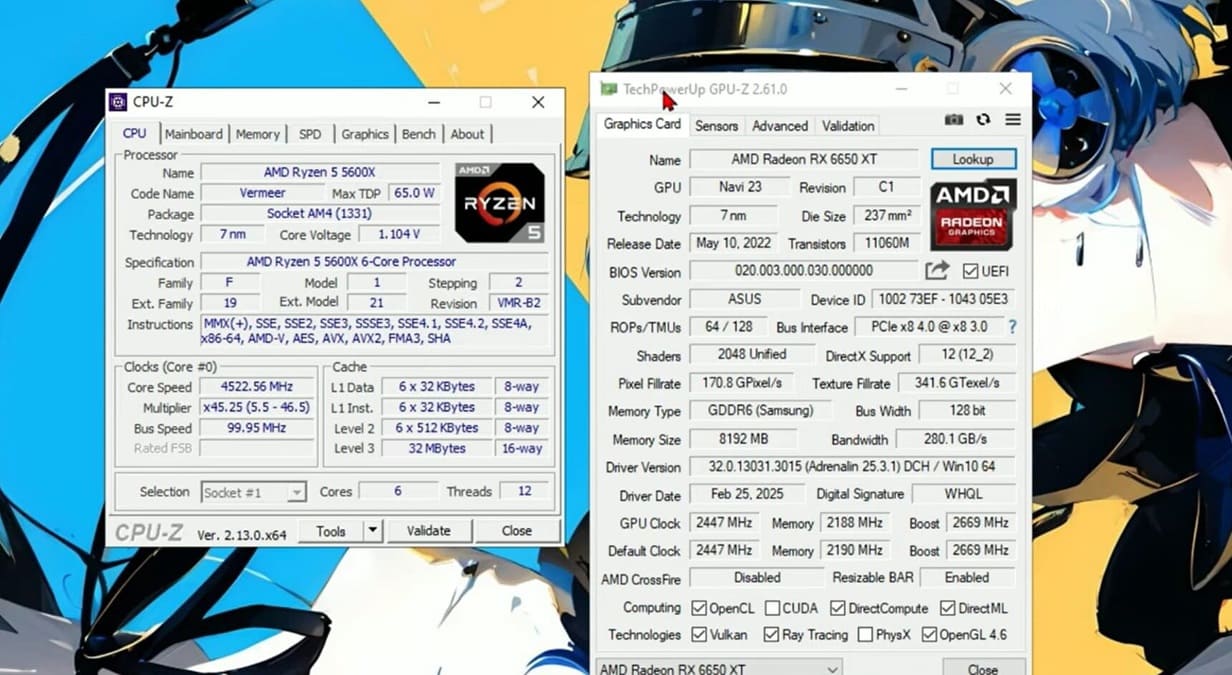
Task: Click the GPU-Z screenshot camera icon
Action: pyautogui.click(x=954, y=120)
